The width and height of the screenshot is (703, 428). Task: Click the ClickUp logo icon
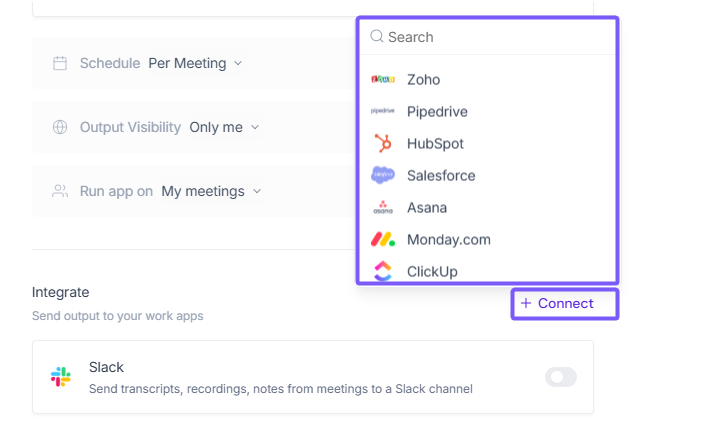382,271
